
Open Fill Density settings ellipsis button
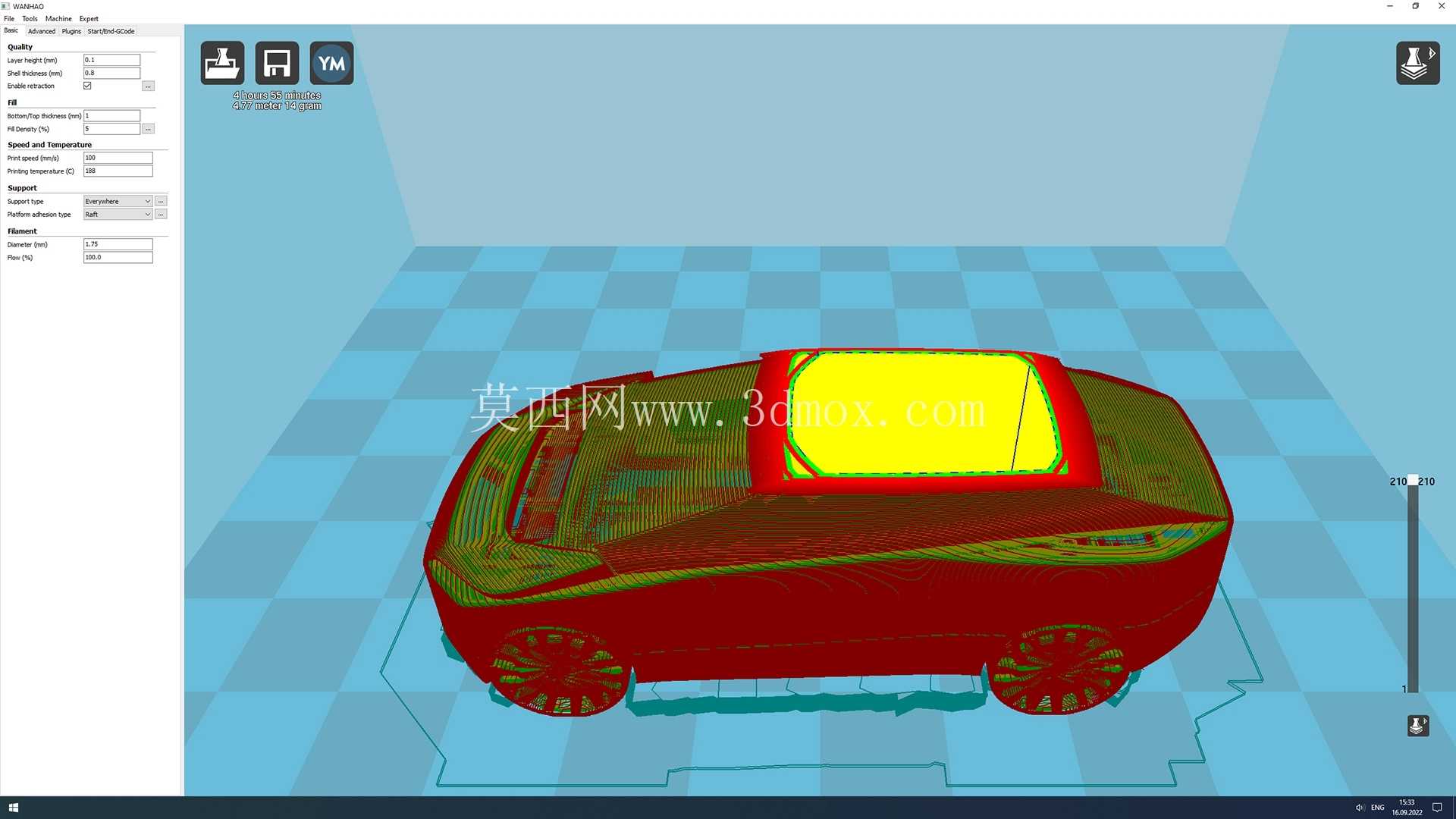pos(148,129)
